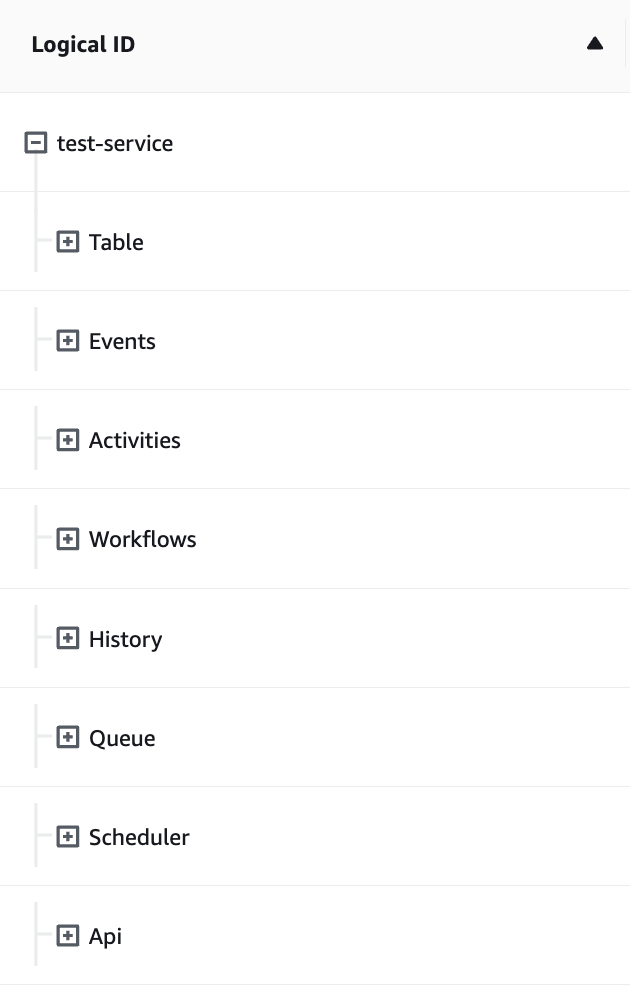Expand the History node
The height and width of the screenshot is (992, 630).
[x=67, y=638]
